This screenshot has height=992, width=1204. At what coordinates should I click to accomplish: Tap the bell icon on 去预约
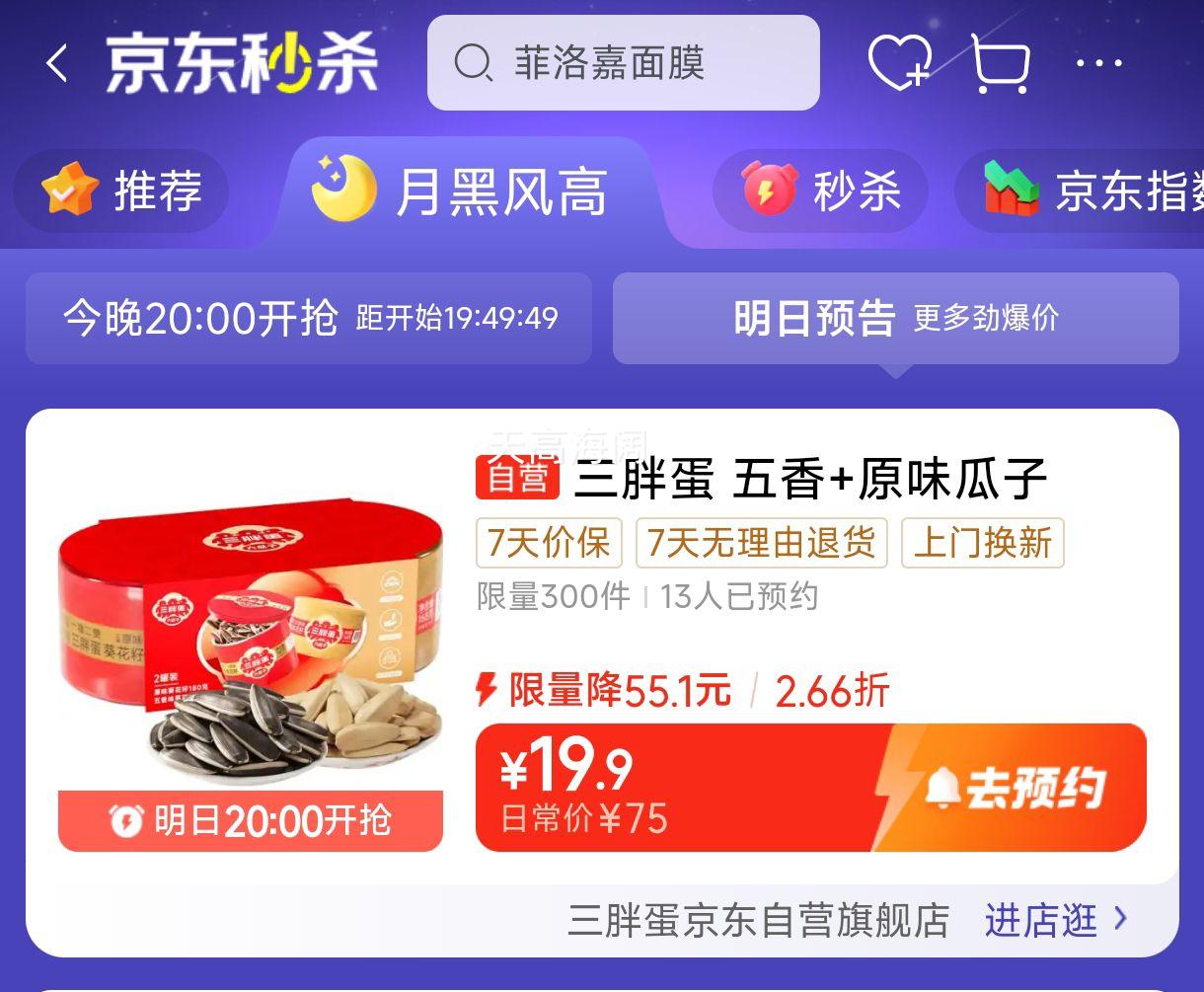pos(943,787)
